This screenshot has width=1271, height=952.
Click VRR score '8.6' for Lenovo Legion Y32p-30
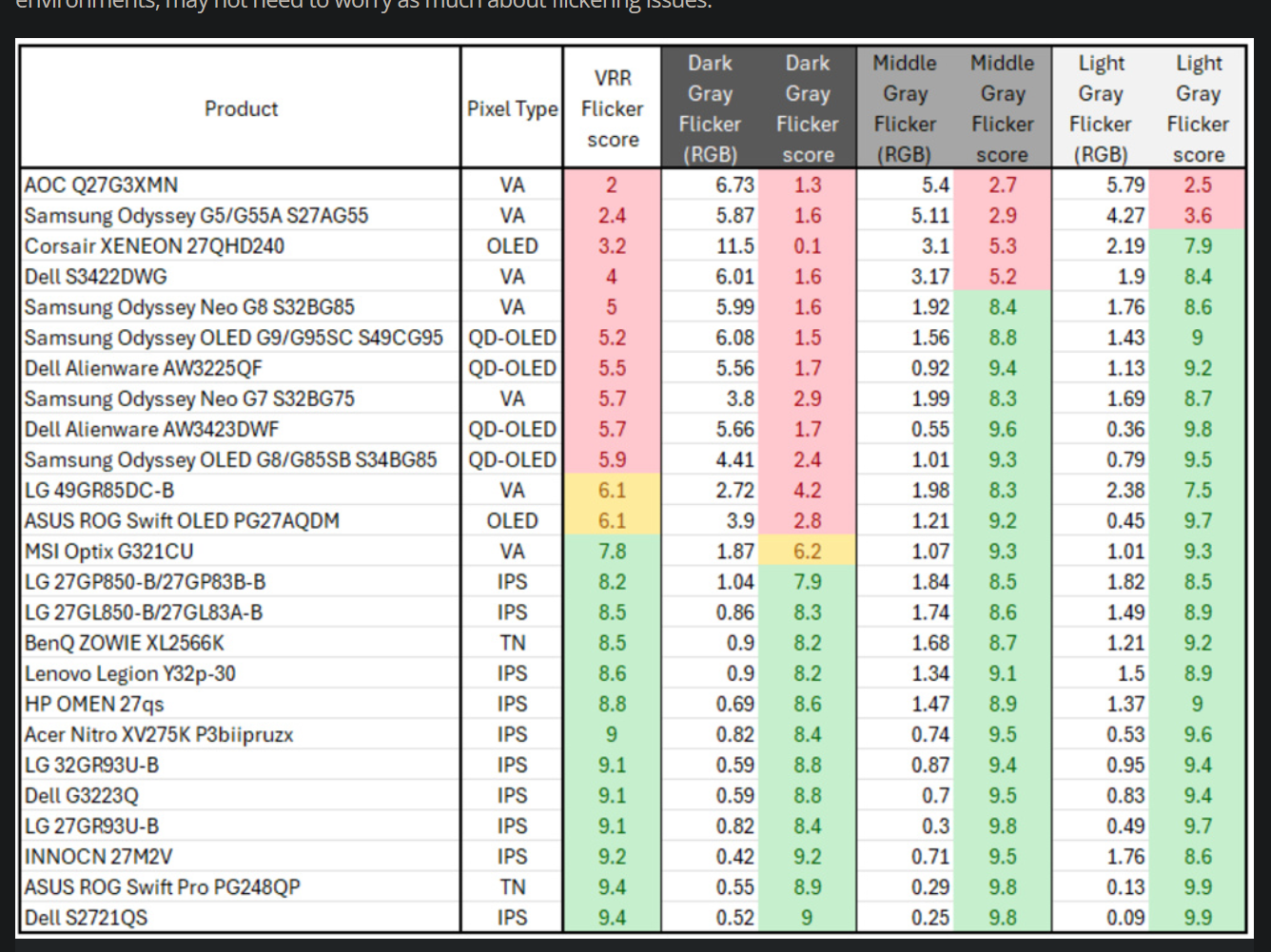[x=612, y=672]
